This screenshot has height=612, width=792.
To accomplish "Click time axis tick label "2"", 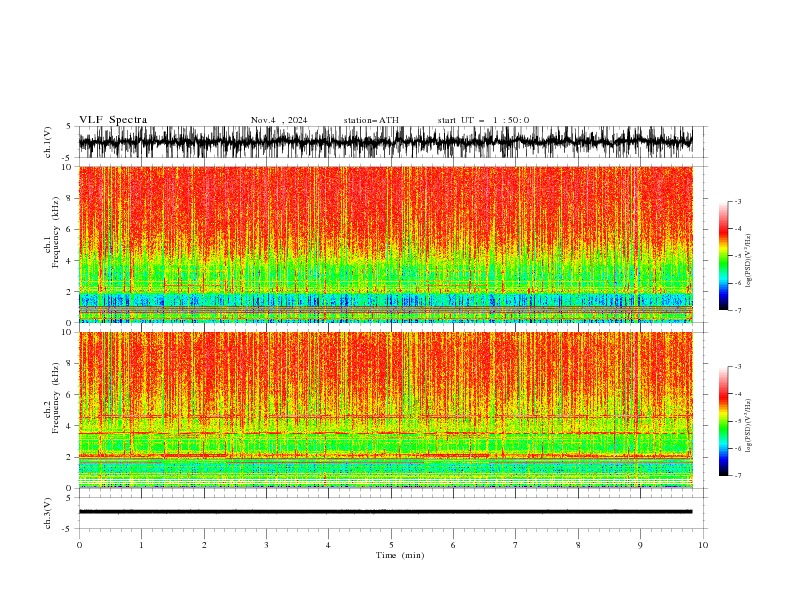I will tap(204, 545).
